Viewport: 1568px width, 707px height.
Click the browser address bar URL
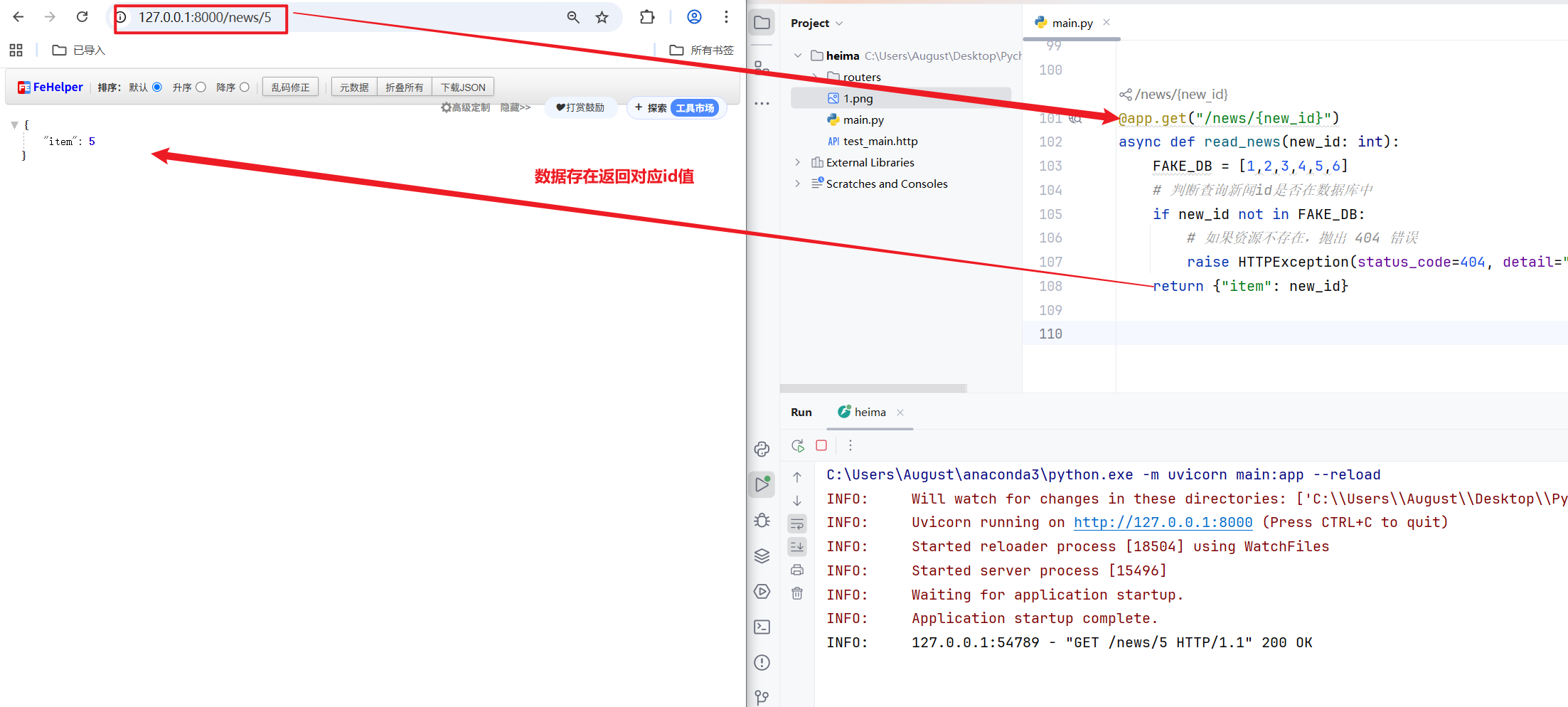click(x=205, y=17)
